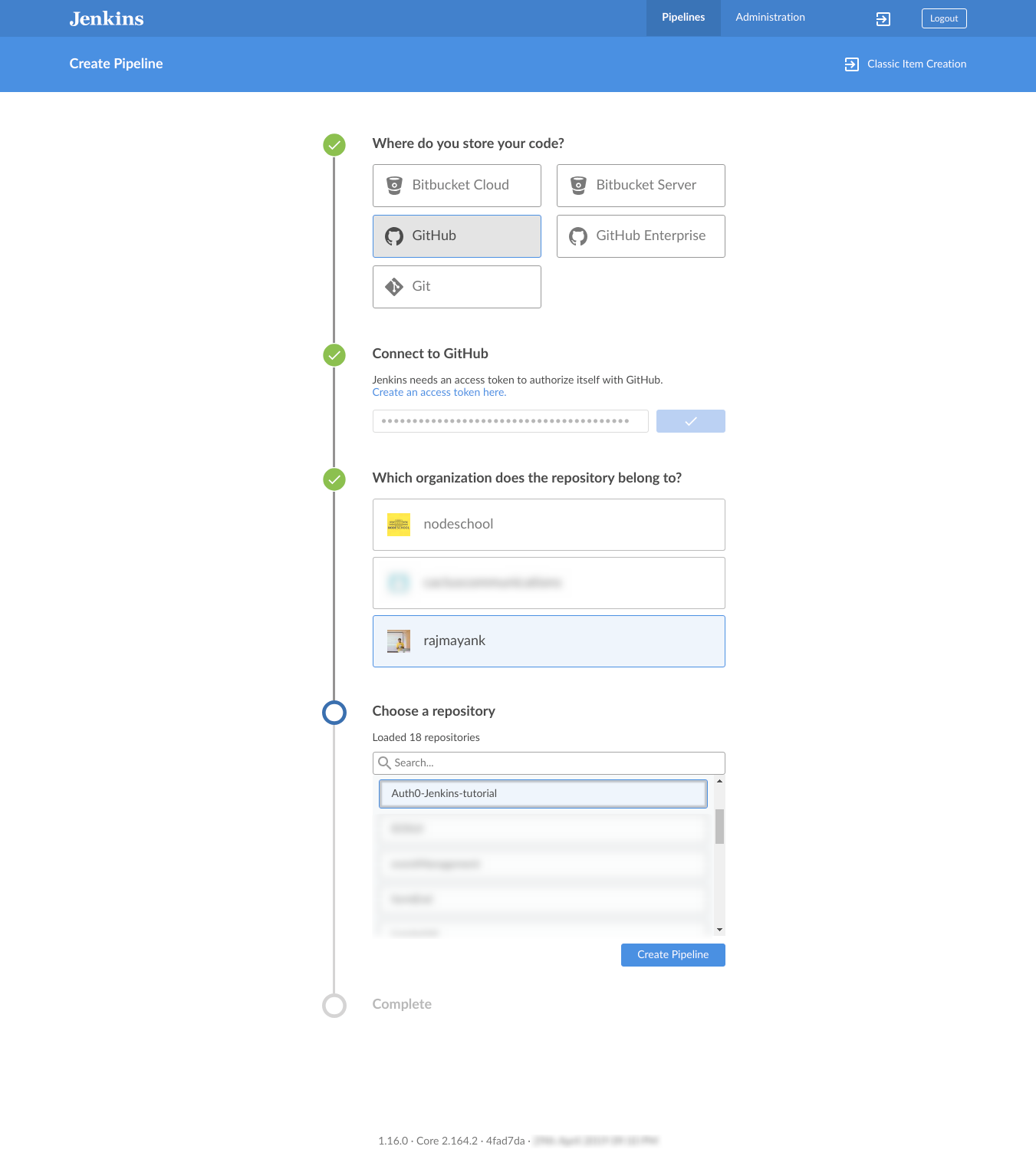Select Bitbucket Cloud as code source

click(x=457, y=186)
